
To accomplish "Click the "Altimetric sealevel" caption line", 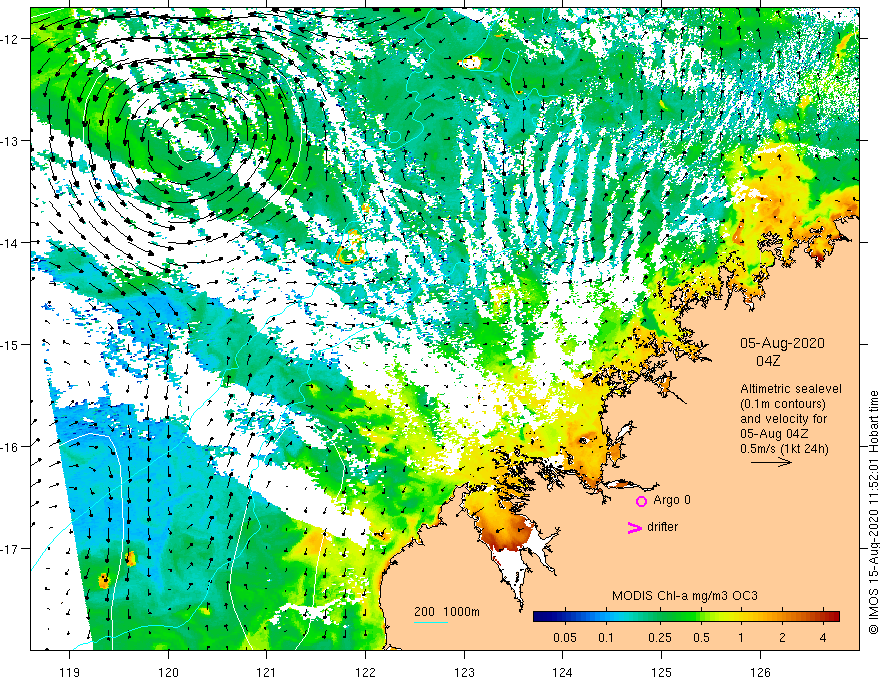I will tap(791, 389).
